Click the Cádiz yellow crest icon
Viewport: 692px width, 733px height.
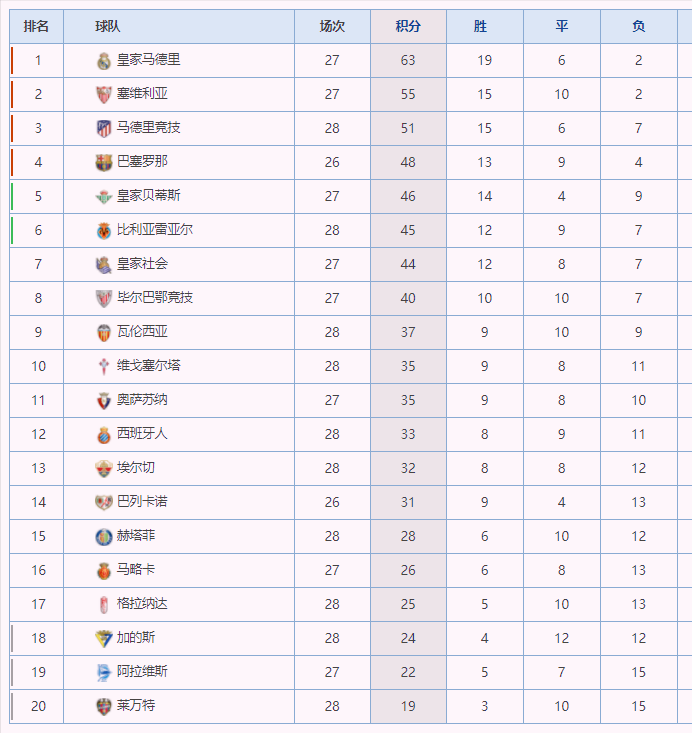tap(104, 639)
